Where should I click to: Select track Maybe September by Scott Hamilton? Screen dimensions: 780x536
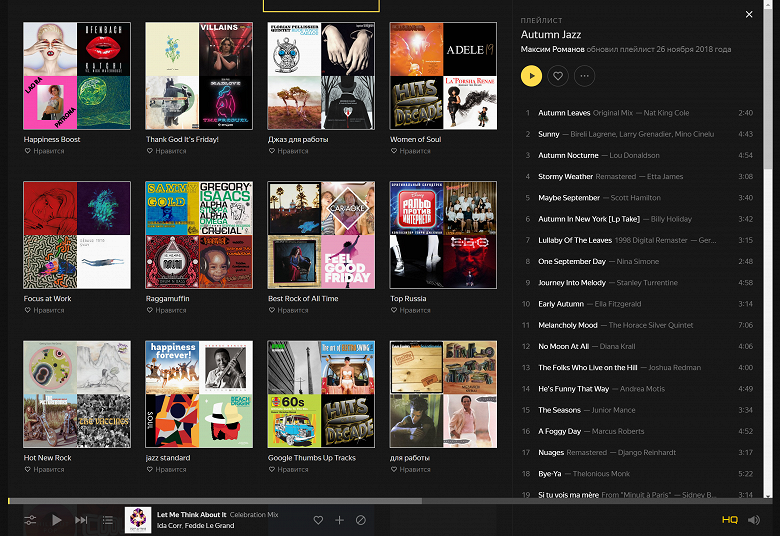pos(639,198)
